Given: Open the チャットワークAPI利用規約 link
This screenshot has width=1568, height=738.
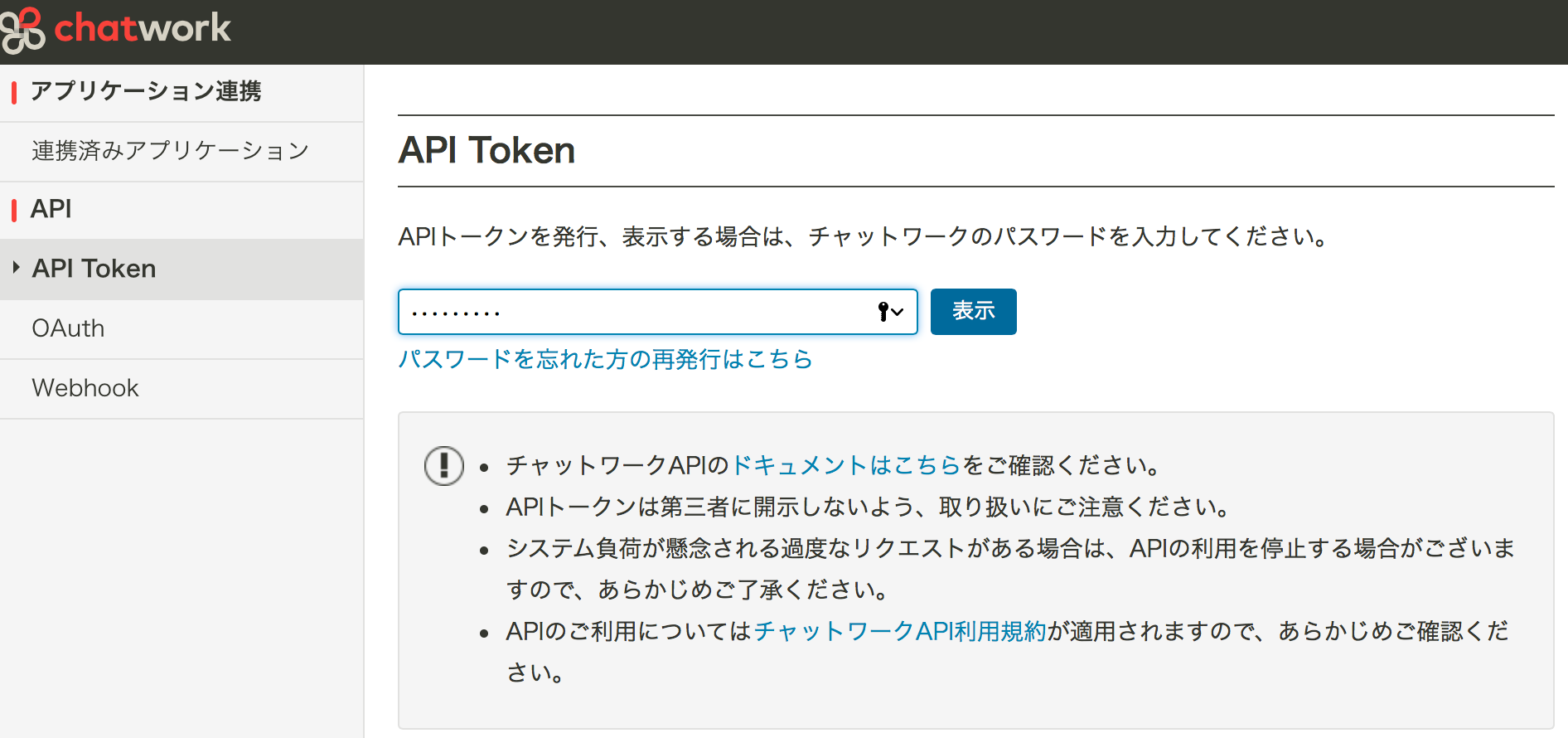Looking at the screenshot, I should 900,631.
